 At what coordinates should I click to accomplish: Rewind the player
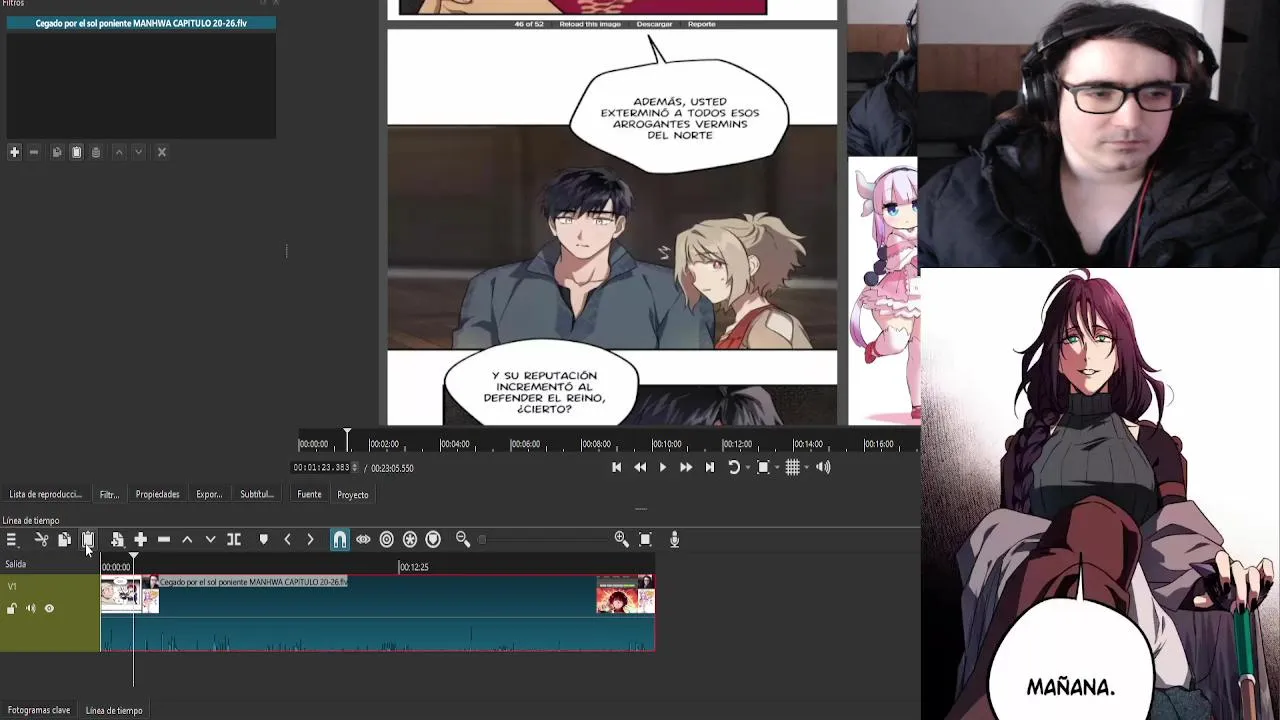pos(640,467)
